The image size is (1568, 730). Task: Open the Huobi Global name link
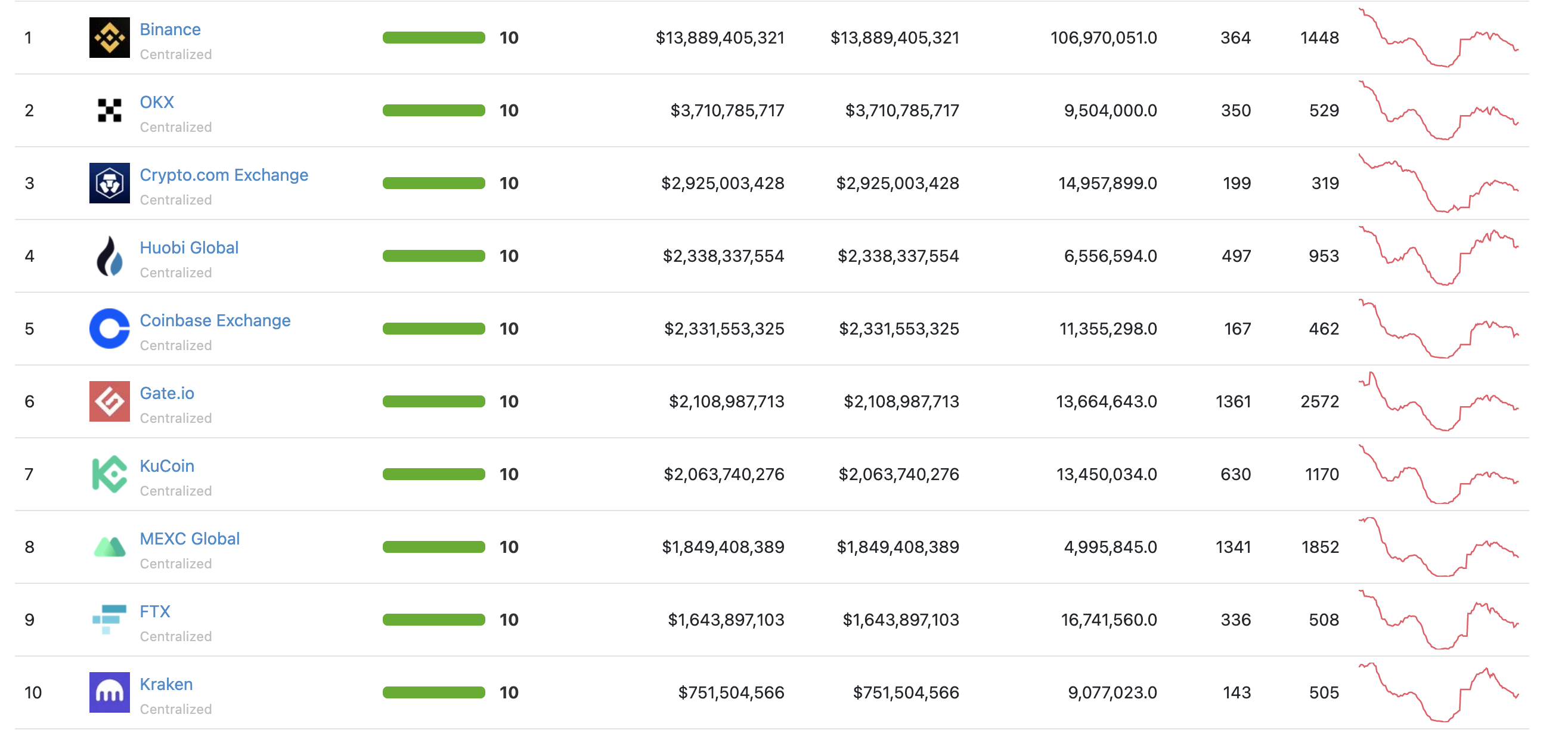click(188, 248)
